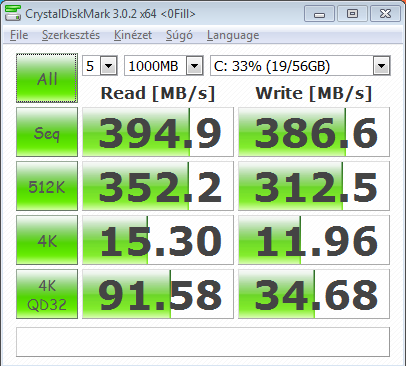Select the 512K read result 352.2
The width and height of the screenshot is (406, 366).
[158, 186]
